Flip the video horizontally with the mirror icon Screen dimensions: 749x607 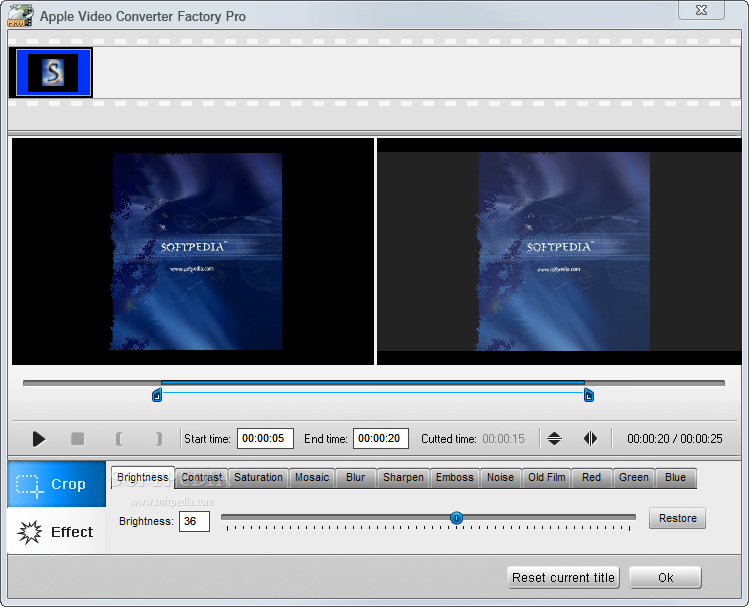click(x=590, y=438)
